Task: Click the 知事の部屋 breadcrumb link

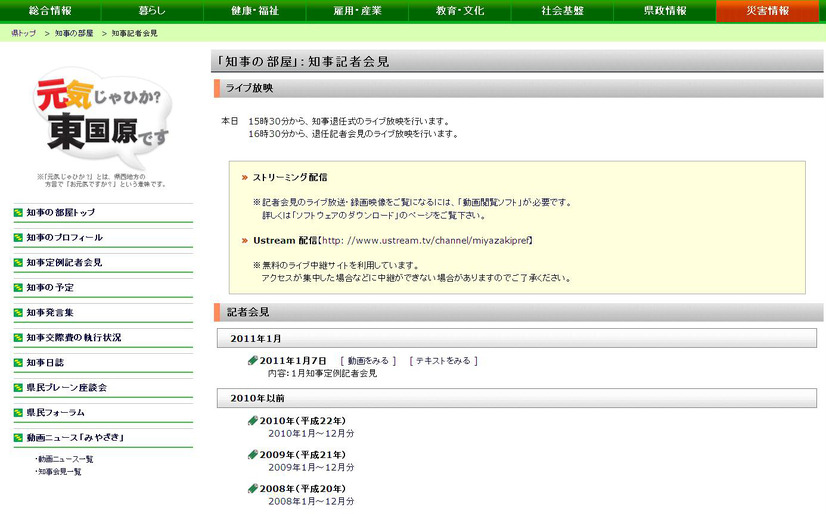Action: 74,34
